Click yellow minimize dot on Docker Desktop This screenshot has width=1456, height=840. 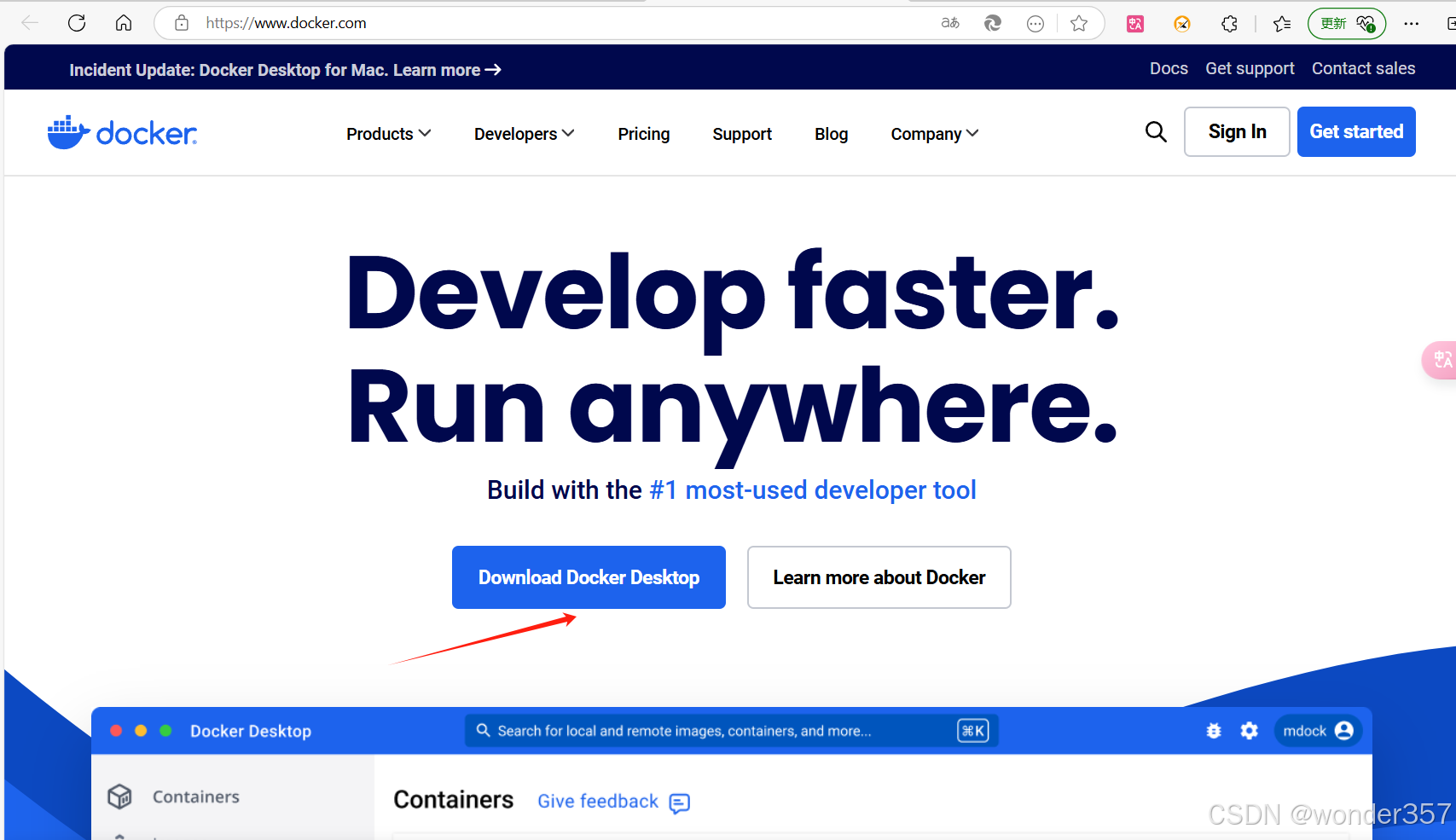(141, 731)
